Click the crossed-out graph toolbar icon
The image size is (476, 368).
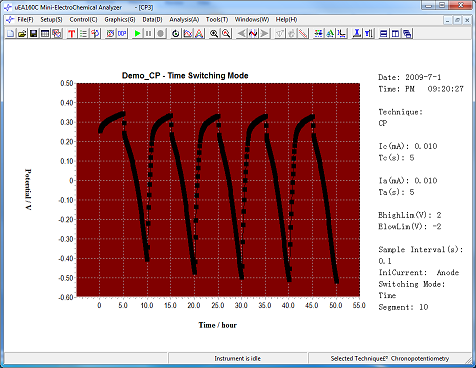point(110,33)
